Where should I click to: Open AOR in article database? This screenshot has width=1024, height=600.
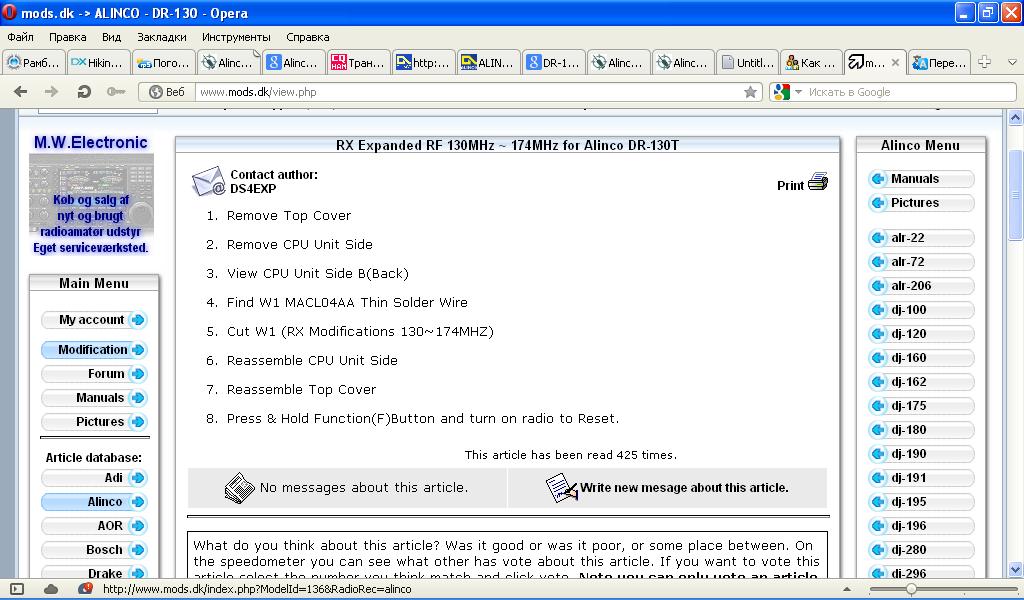click(93, 526)
